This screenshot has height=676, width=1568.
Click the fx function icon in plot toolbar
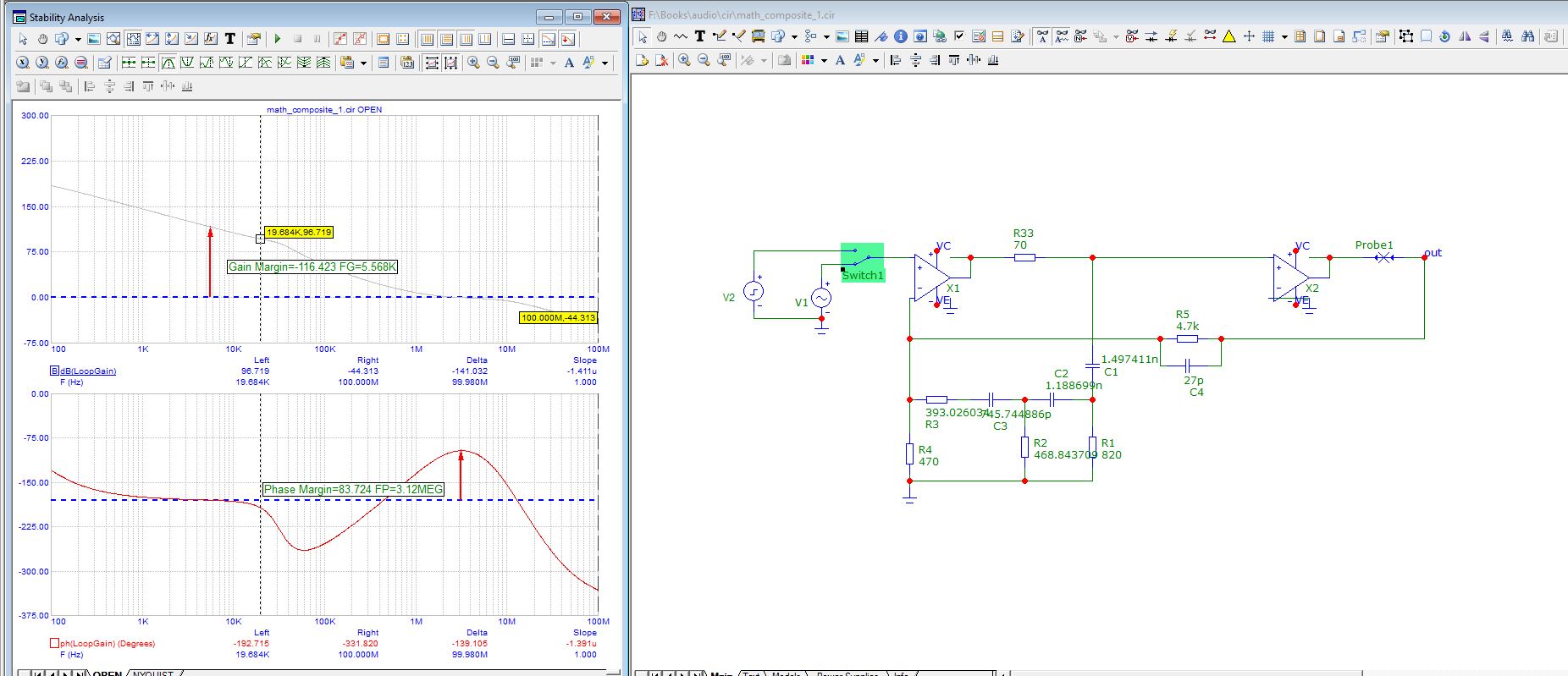[210, 39]
